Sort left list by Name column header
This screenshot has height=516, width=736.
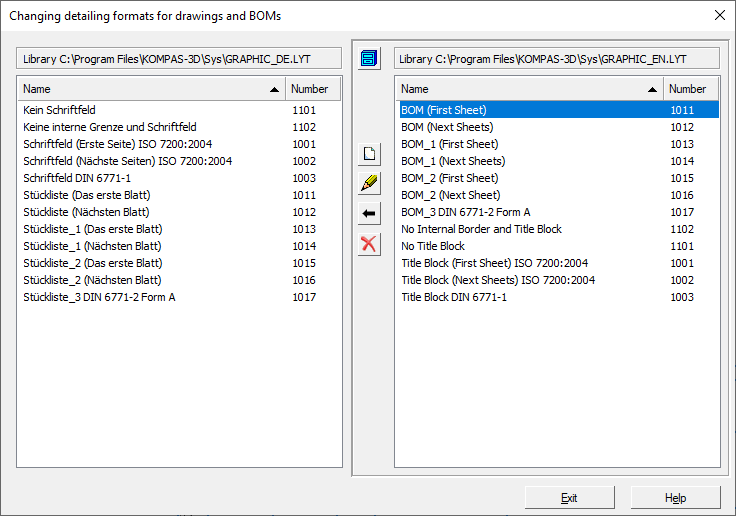pos(150,89)
